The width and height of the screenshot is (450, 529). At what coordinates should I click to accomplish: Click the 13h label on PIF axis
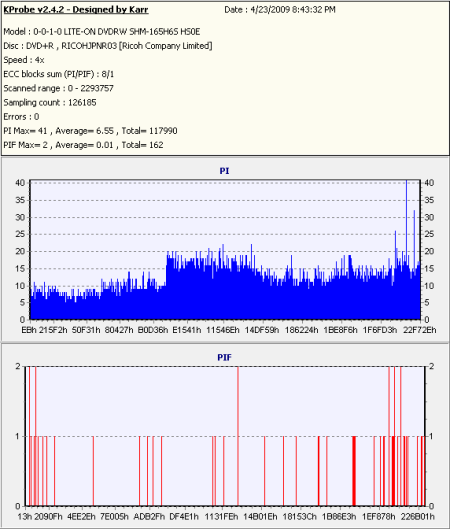[x=25, y=517]
